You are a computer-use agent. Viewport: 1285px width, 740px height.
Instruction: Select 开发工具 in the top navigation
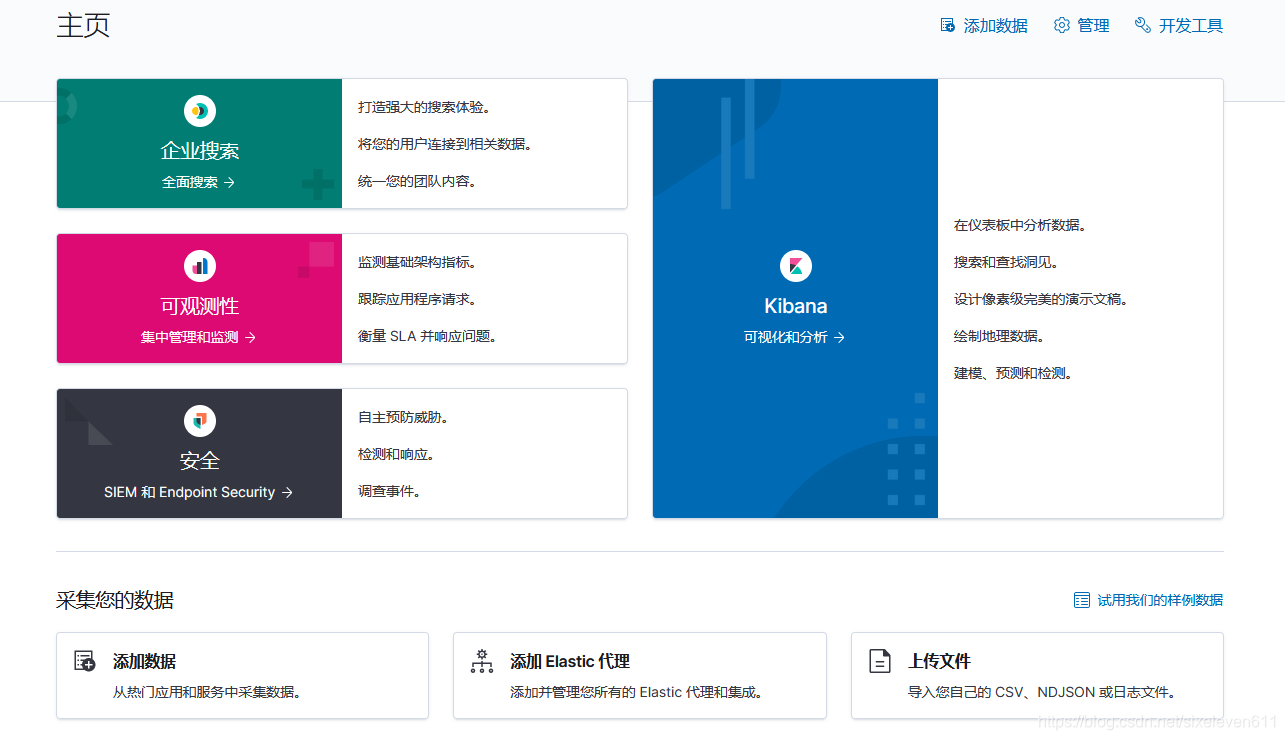click(x=1190, y=24)
